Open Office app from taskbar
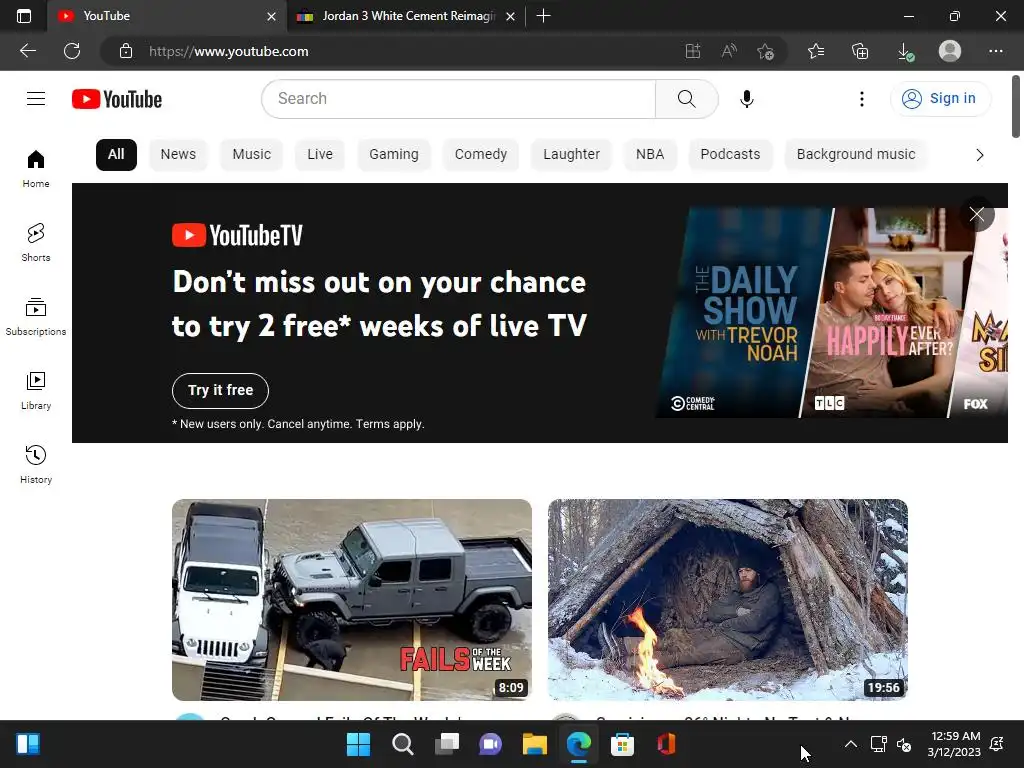This screenshot has height=768, width=1024. (x=666, y=744)
